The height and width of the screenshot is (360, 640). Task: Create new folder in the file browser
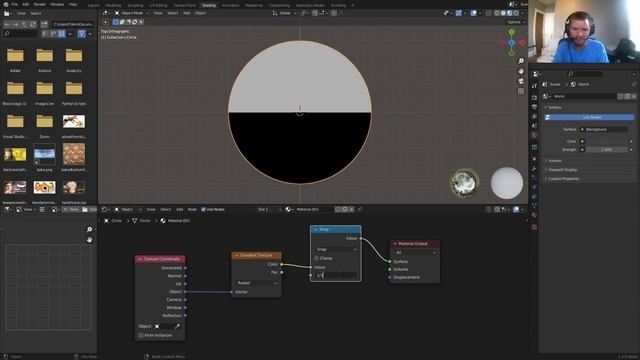pos(44,24)
